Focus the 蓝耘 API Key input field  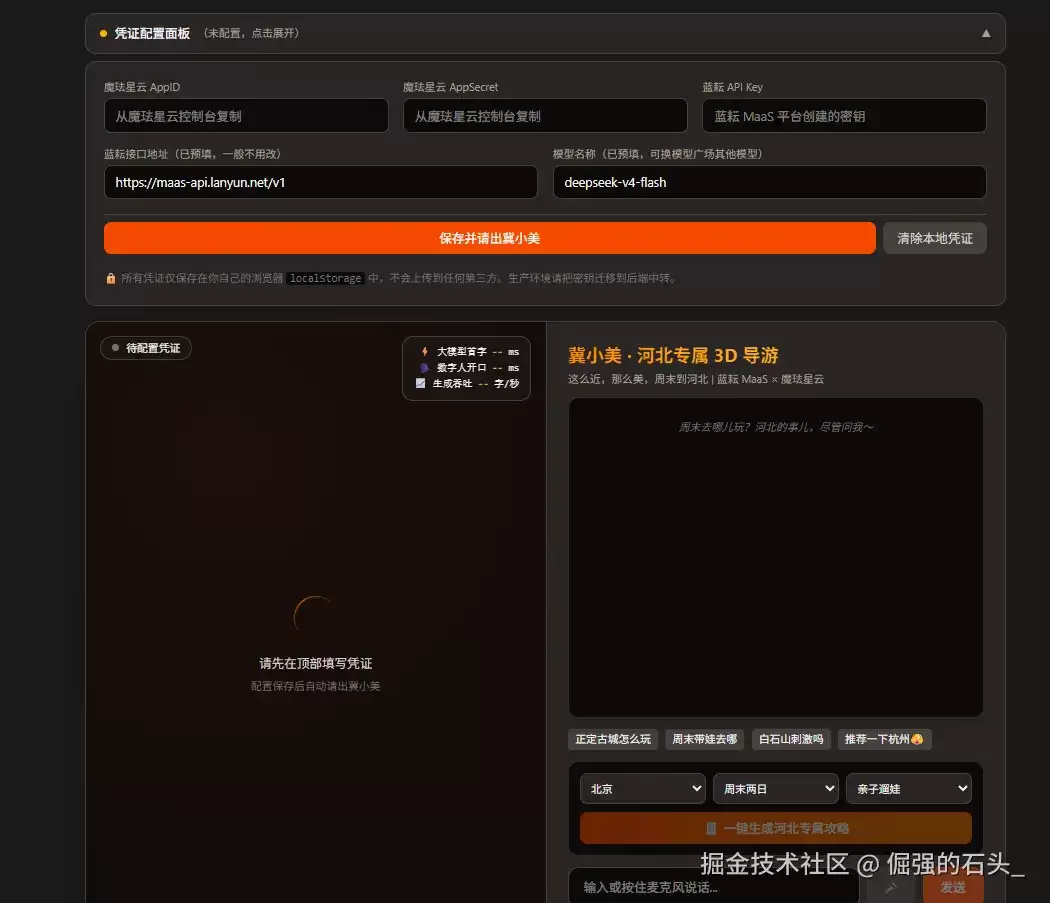[844, 116]
